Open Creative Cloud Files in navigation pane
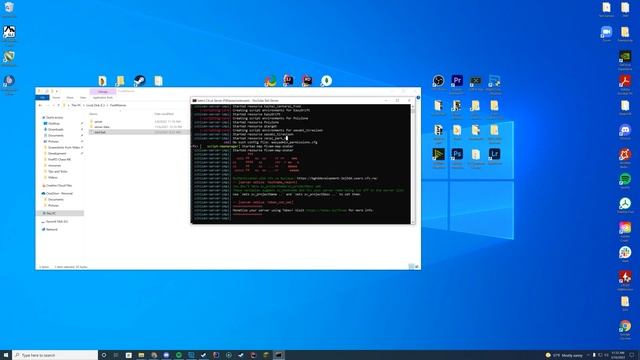This screenshot has width=640, height=360. click(60, 185)
